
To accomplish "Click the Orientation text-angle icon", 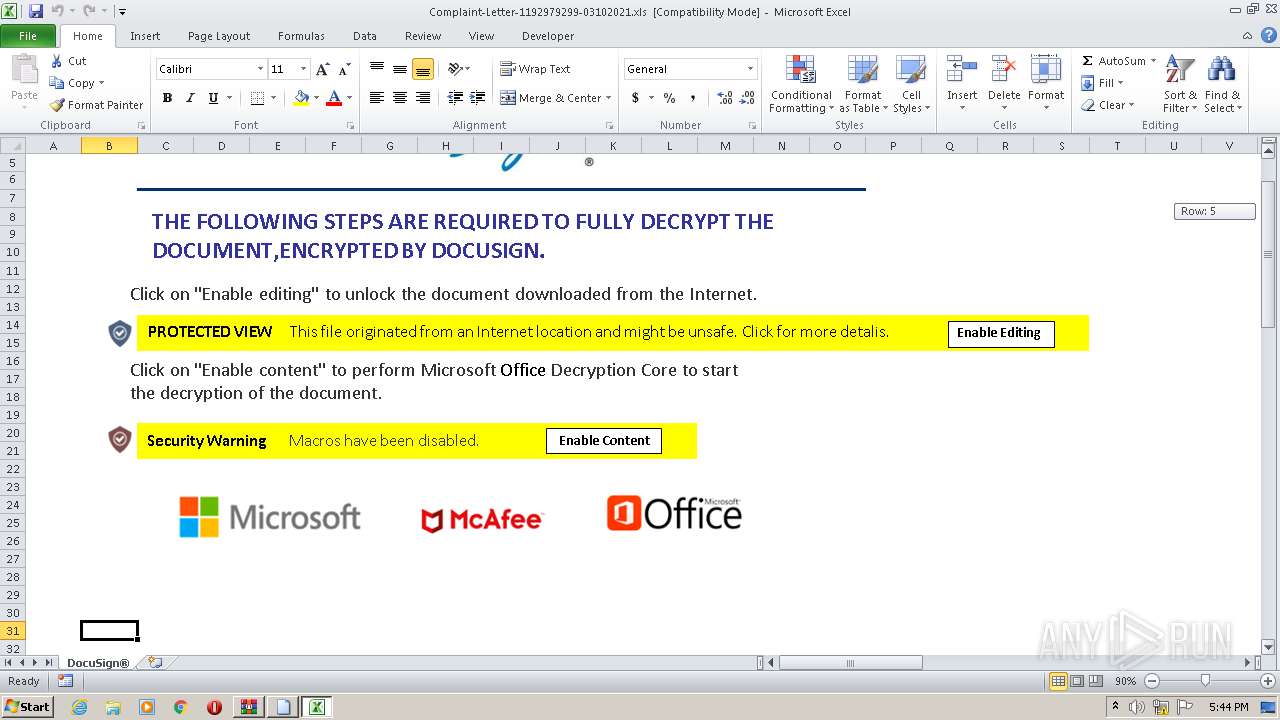I will (456, 69).
